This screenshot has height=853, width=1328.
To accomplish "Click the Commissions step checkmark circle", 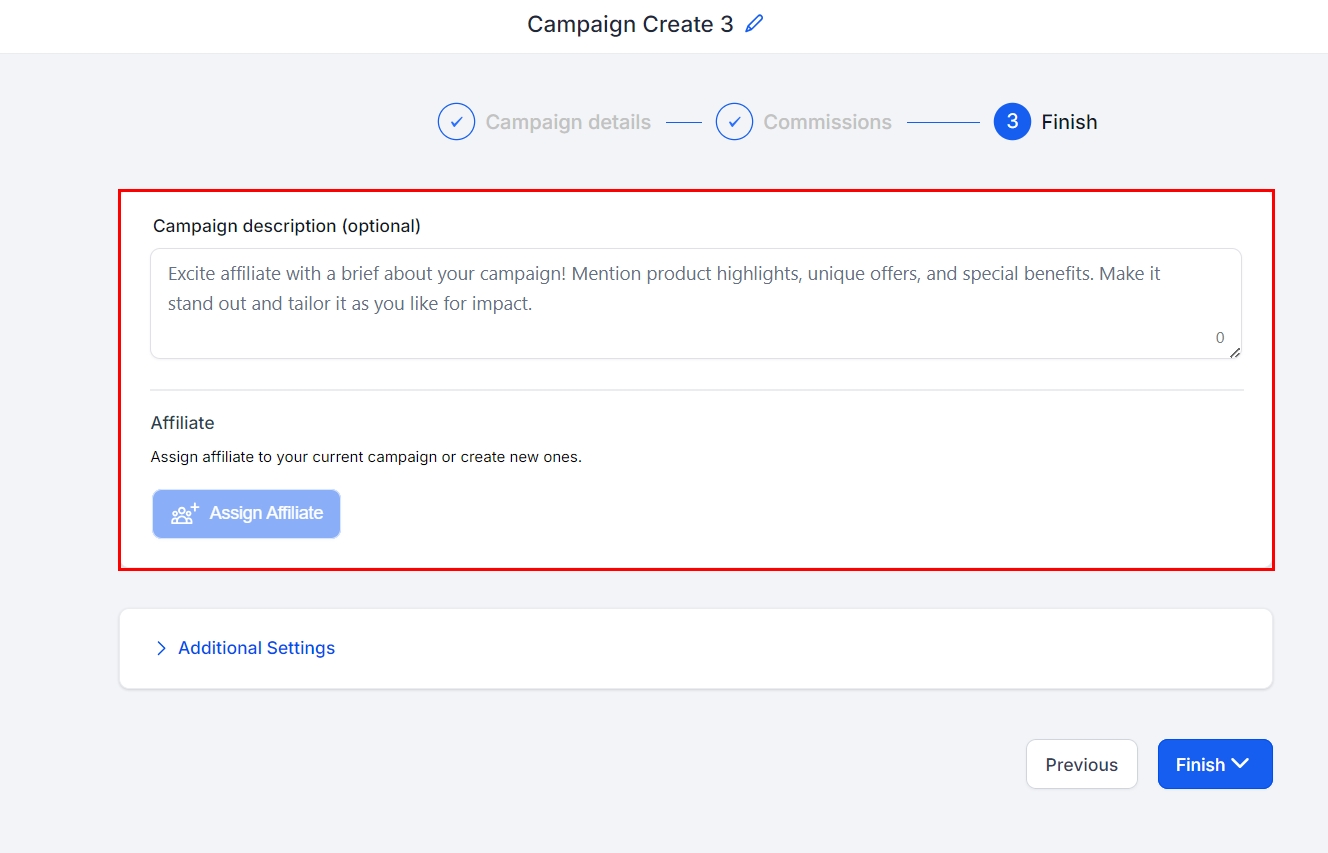I will click(x=734, y=122).
